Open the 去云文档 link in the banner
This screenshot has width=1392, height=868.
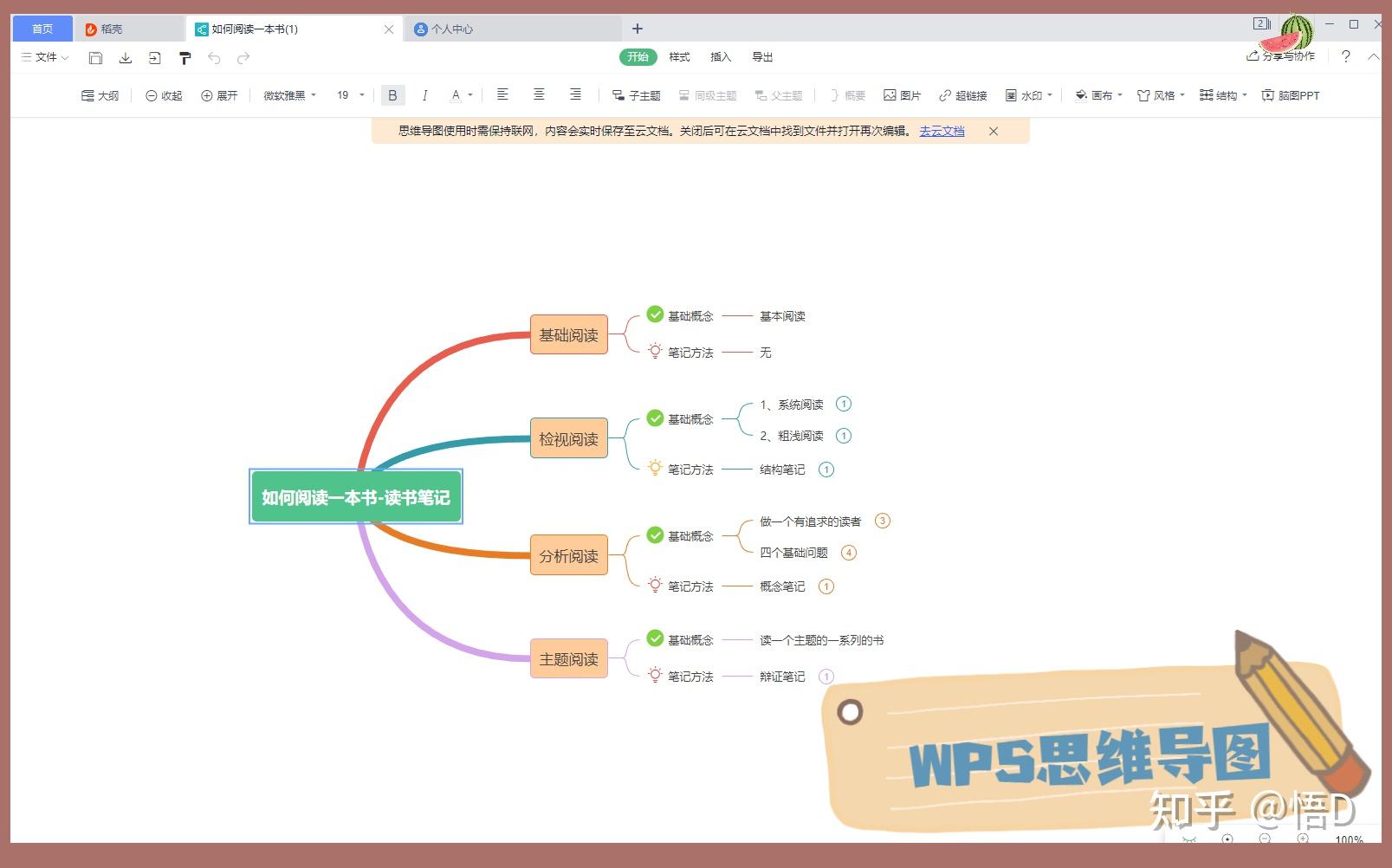click(941, 131)
